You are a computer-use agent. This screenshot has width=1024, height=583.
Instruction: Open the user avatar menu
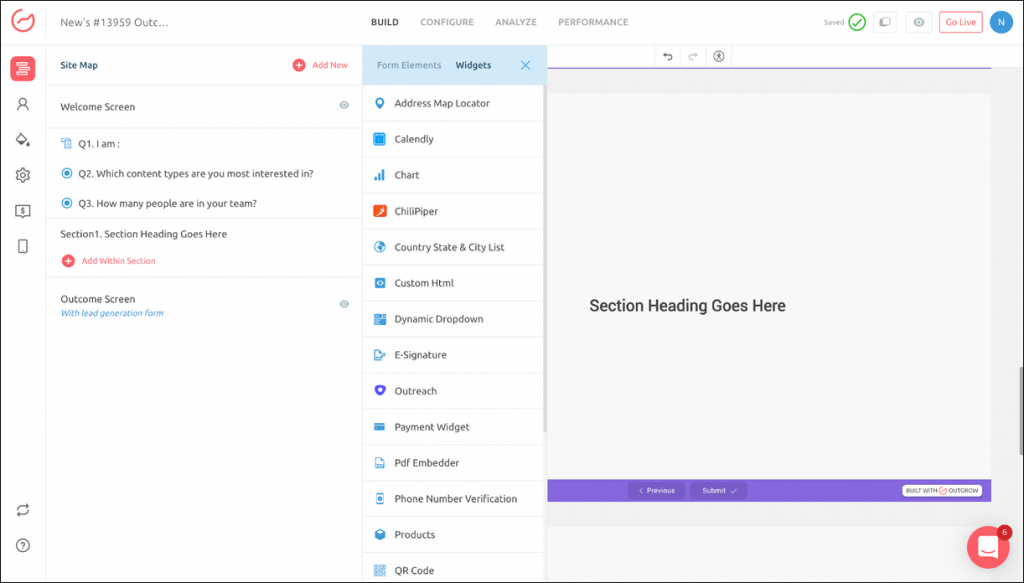1000,22
